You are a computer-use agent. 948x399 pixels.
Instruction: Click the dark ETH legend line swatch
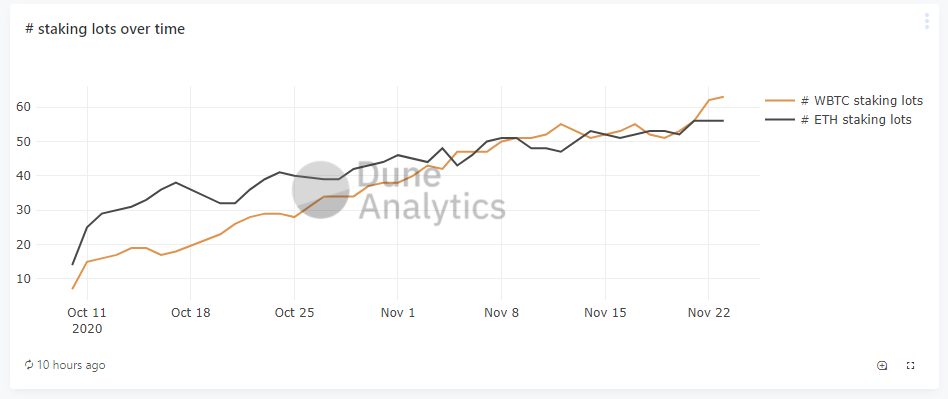(x=779, y=120)
